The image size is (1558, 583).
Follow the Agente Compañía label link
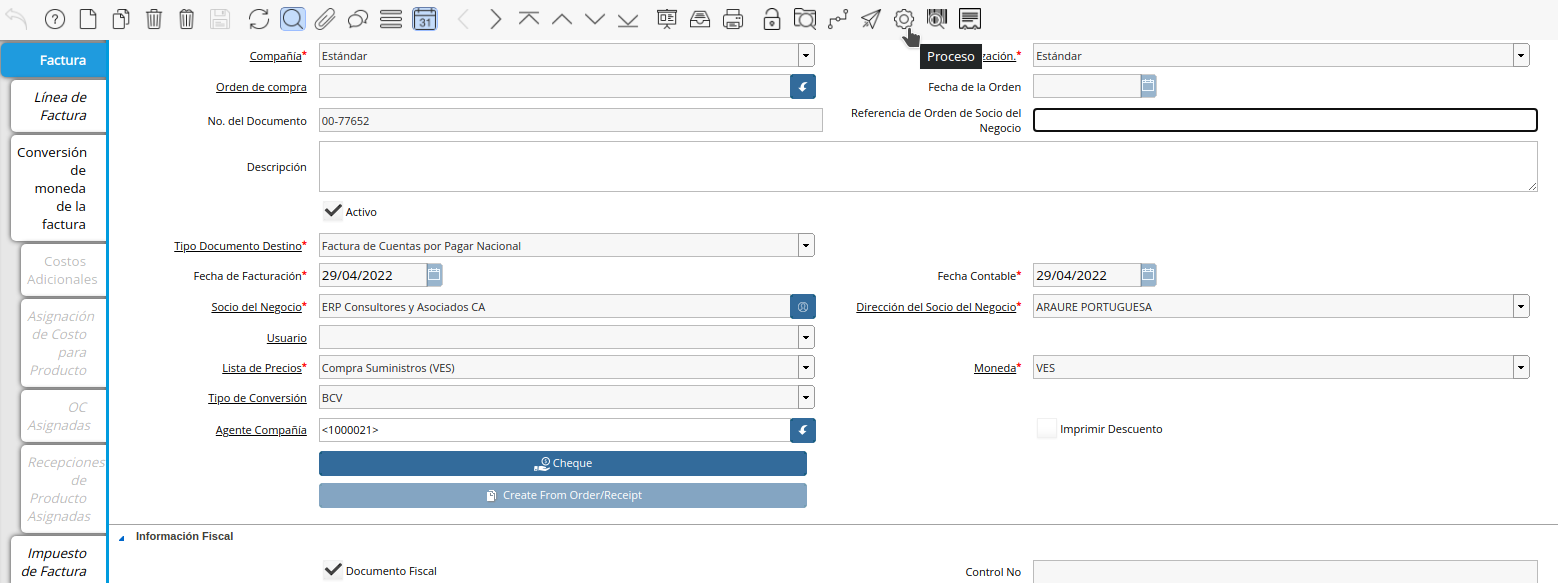coord(261,430)
